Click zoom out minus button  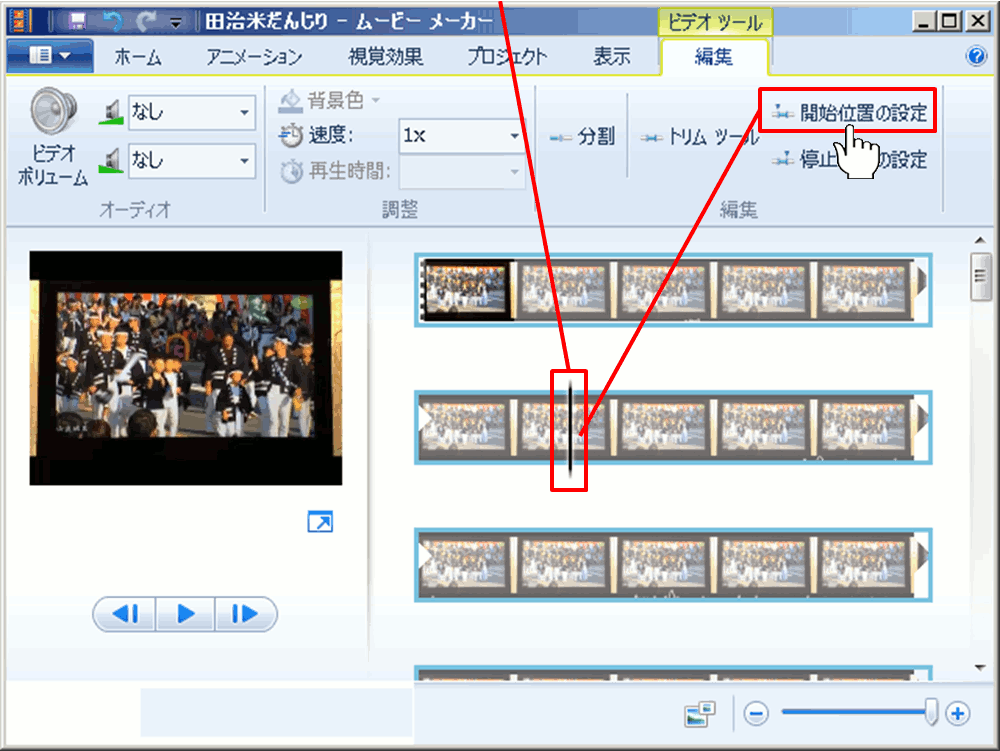point(757,713)
